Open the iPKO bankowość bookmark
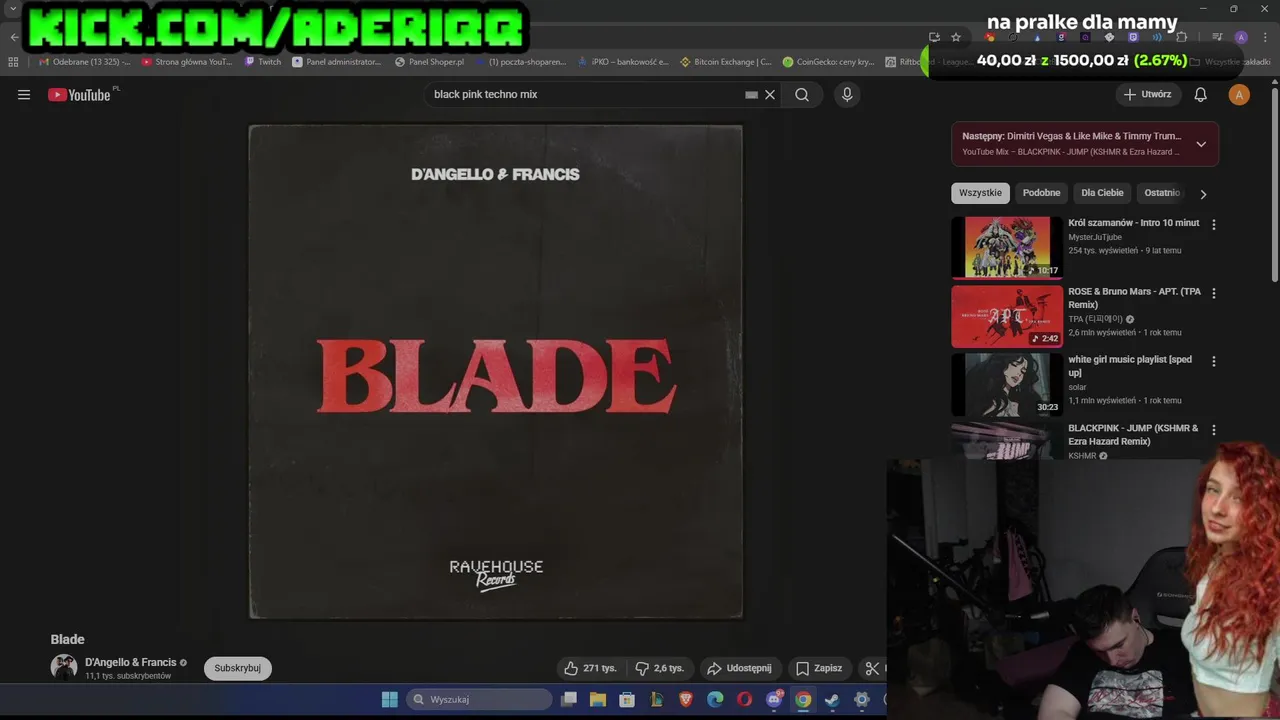1280x720 pixels. coord(624,62)
